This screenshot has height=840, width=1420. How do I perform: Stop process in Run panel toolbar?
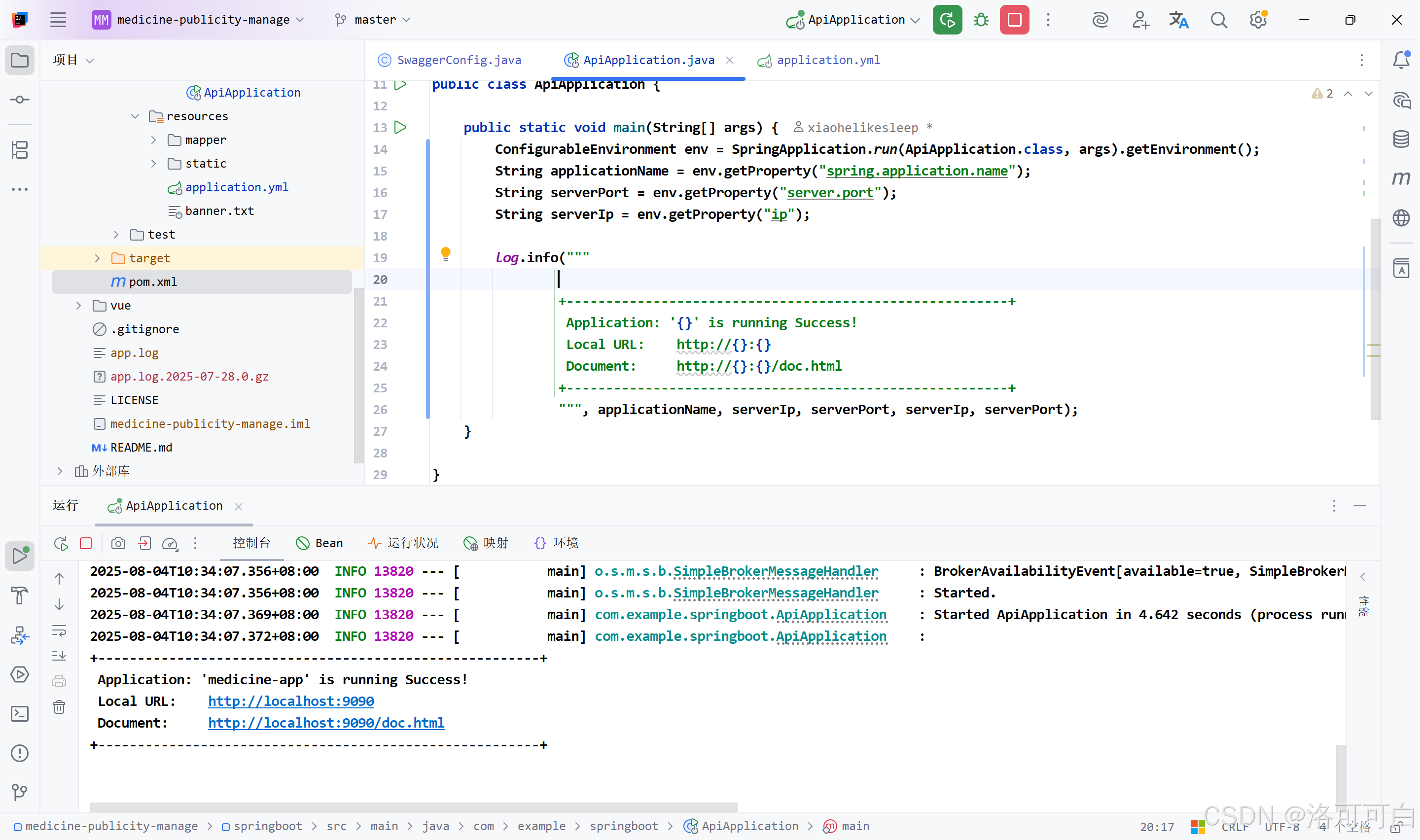[x=86, y=543]
